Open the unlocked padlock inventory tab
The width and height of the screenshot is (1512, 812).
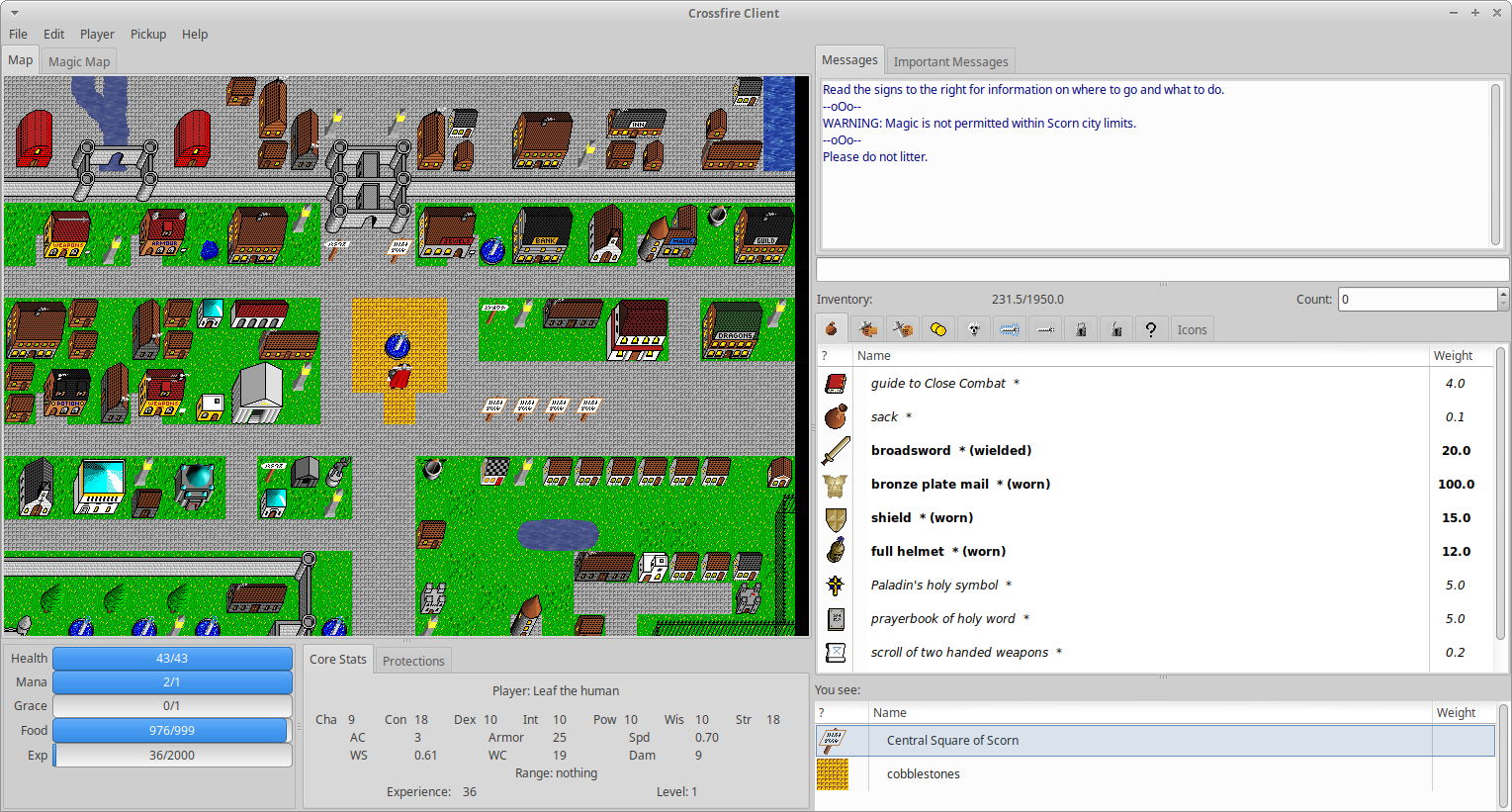pyautogui.click(x=1116, y=329)
